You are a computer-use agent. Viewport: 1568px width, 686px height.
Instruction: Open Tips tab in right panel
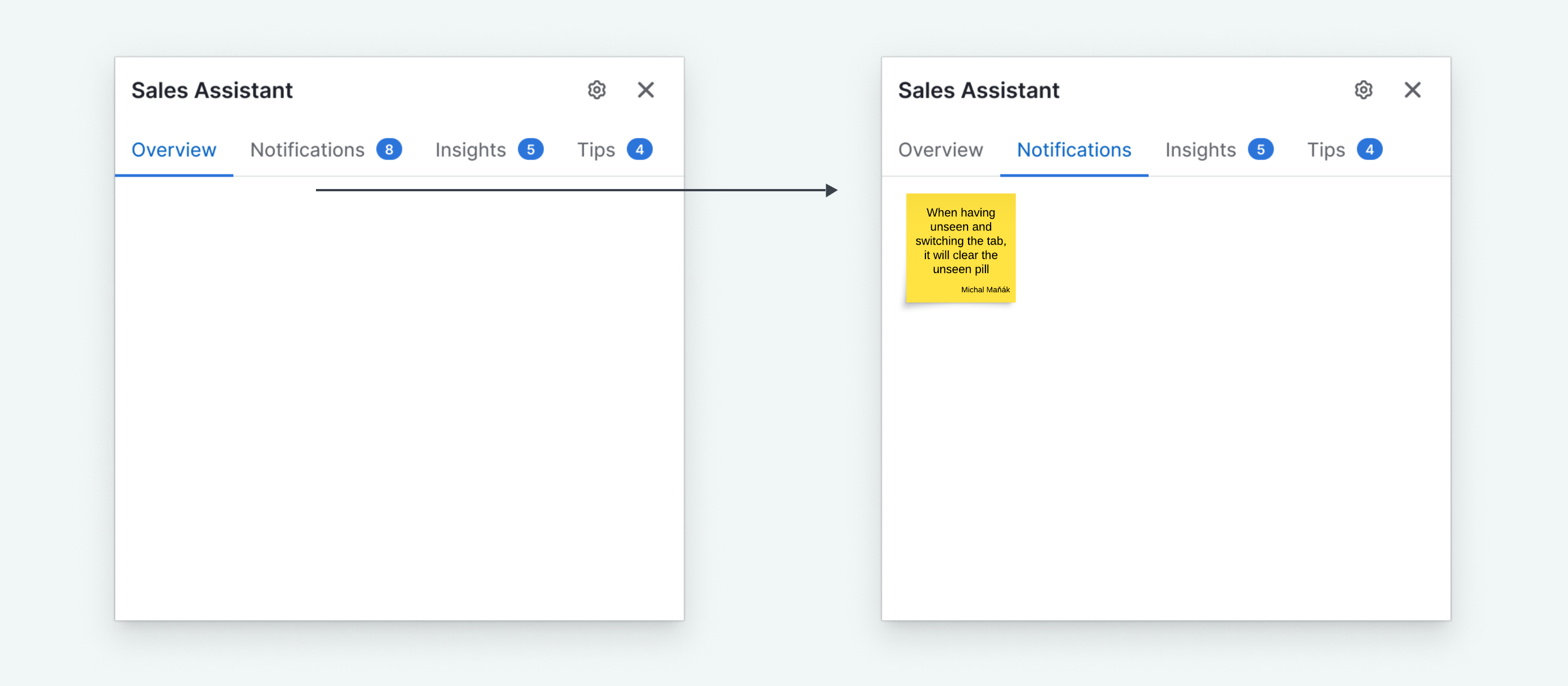click(1345, 150)
